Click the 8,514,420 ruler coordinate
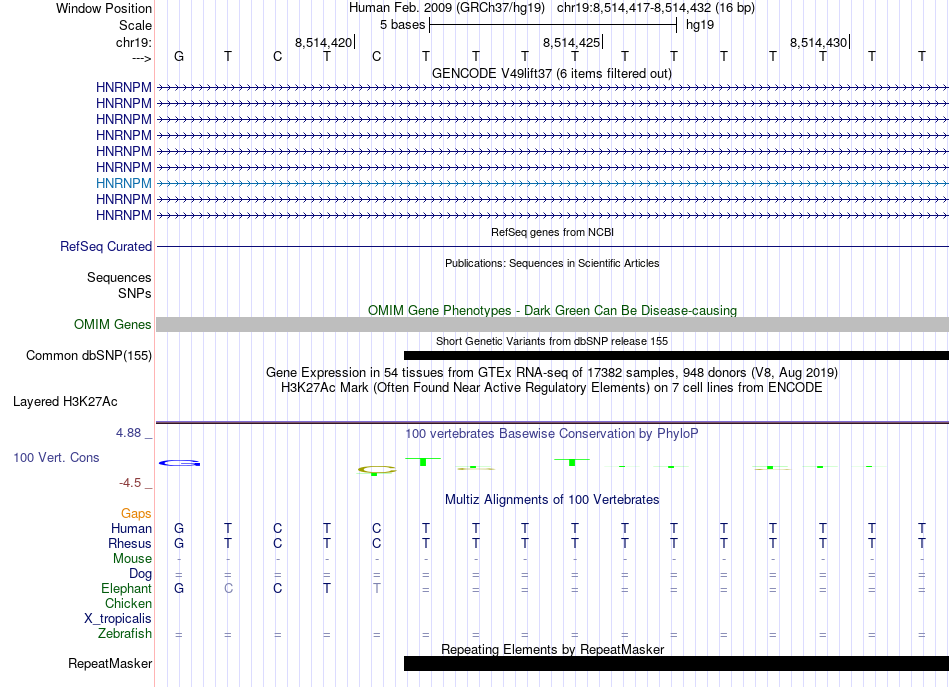This screenshot has width=950, height=687. (x=323, y=42)
